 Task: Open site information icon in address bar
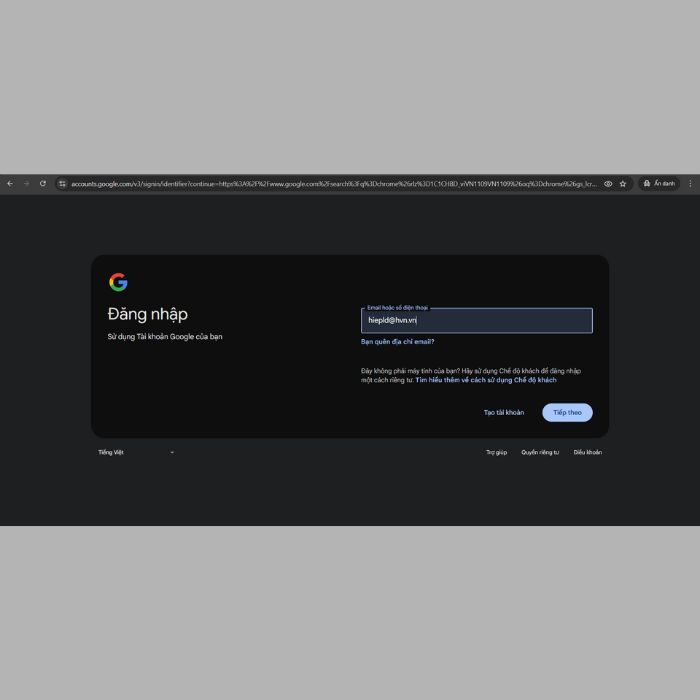pyautogui.click(x=62, y=183)
